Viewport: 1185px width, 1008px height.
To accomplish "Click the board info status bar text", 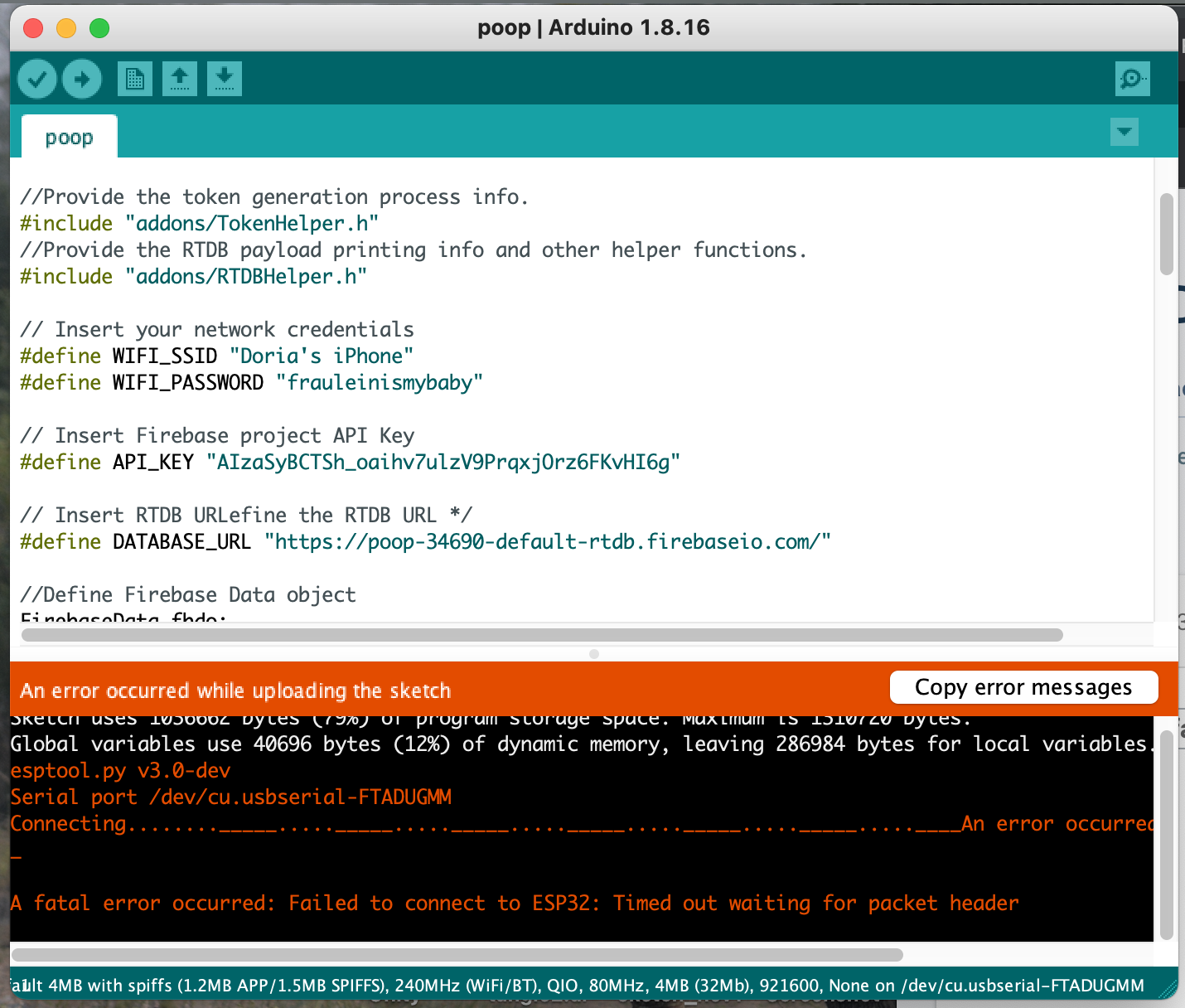I will [x=578, y=986].
